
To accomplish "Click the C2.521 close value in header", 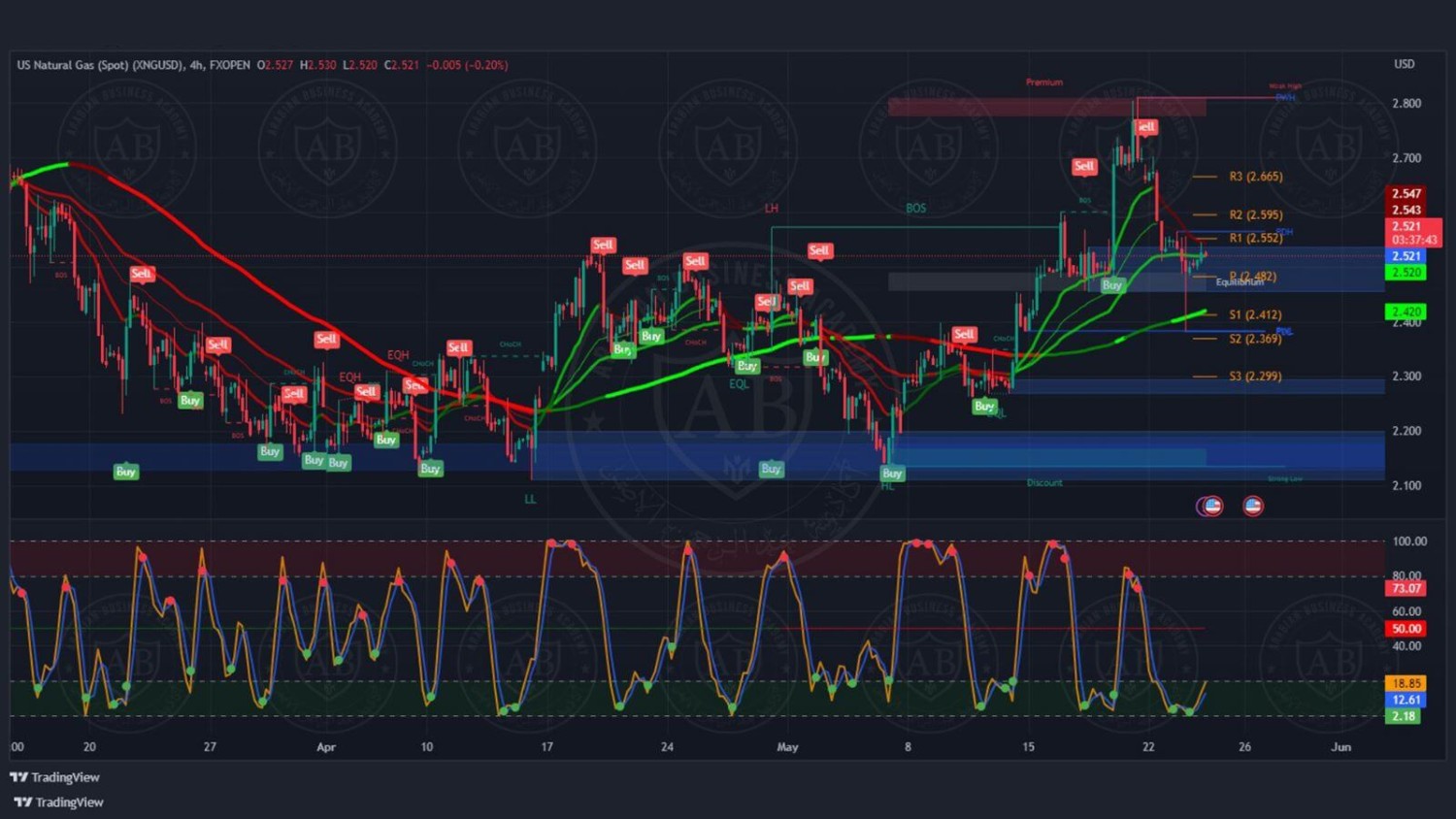I will click(402, 65).
